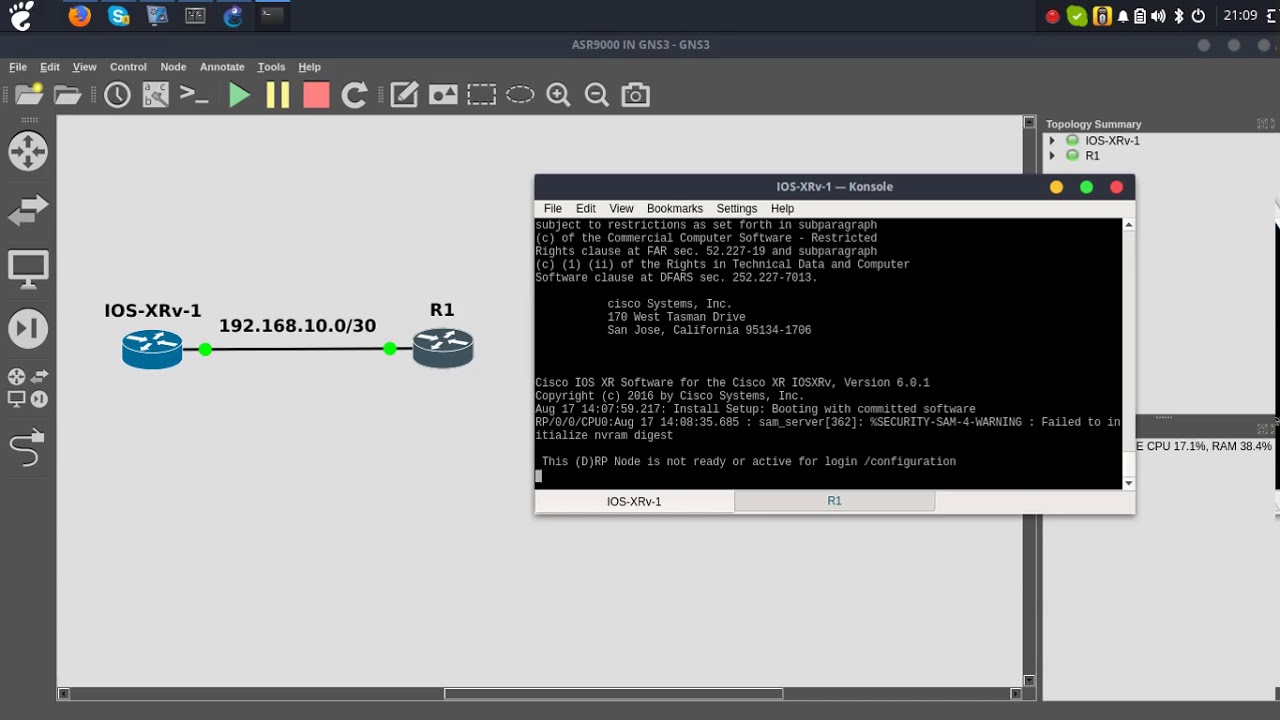
Task: Click the power tray icon
Action: pos(1198,16)
